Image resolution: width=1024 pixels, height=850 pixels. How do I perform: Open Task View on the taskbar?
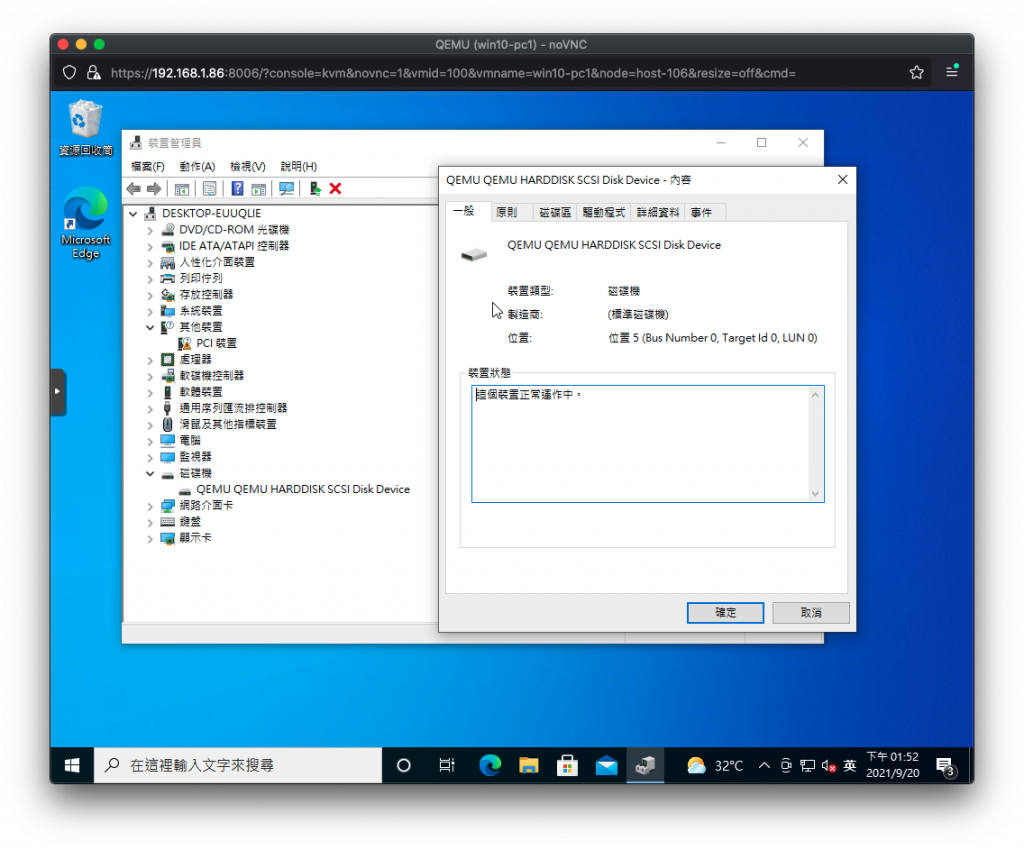pyautogui.click(x=447, y=765)
